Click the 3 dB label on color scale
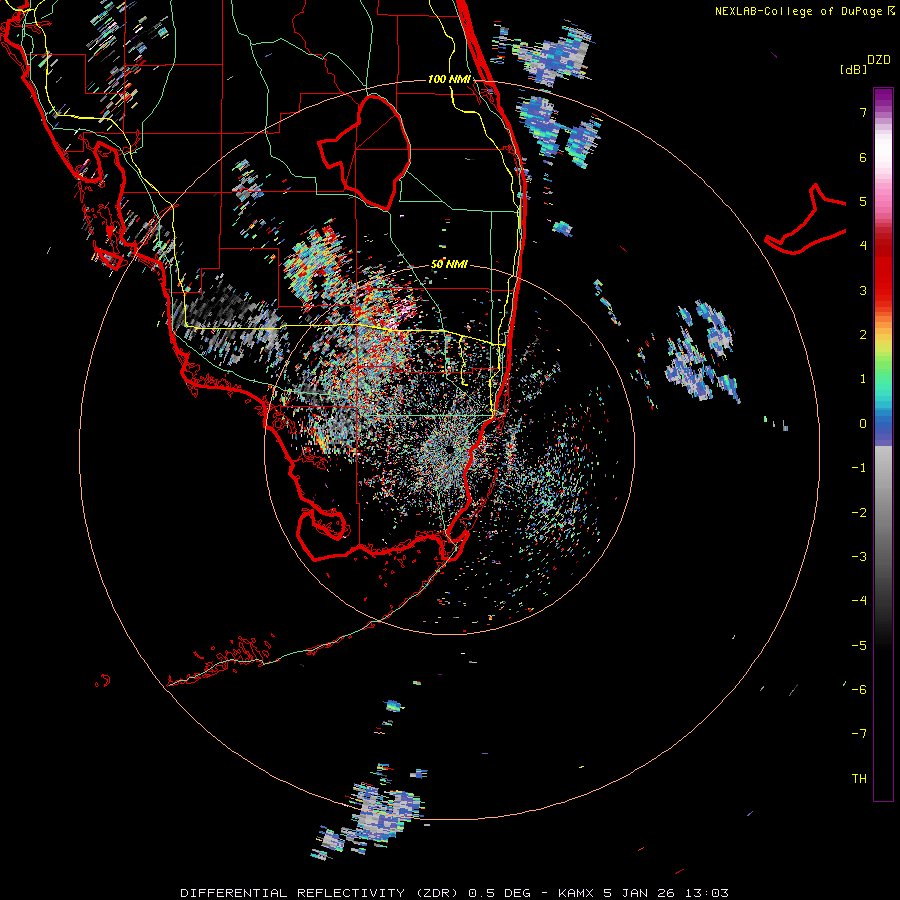900x900 pixels. coord(863,290)
